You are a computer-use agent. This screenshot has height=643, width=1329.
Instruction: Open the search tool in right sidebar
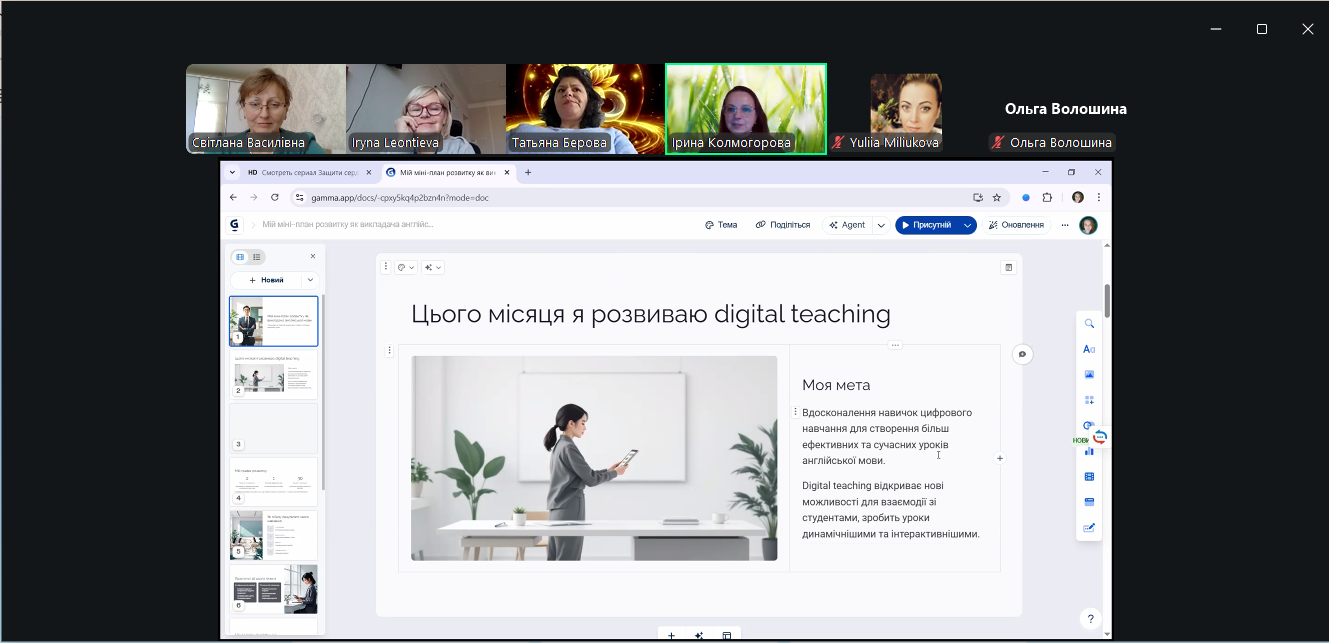(1089, 324)
